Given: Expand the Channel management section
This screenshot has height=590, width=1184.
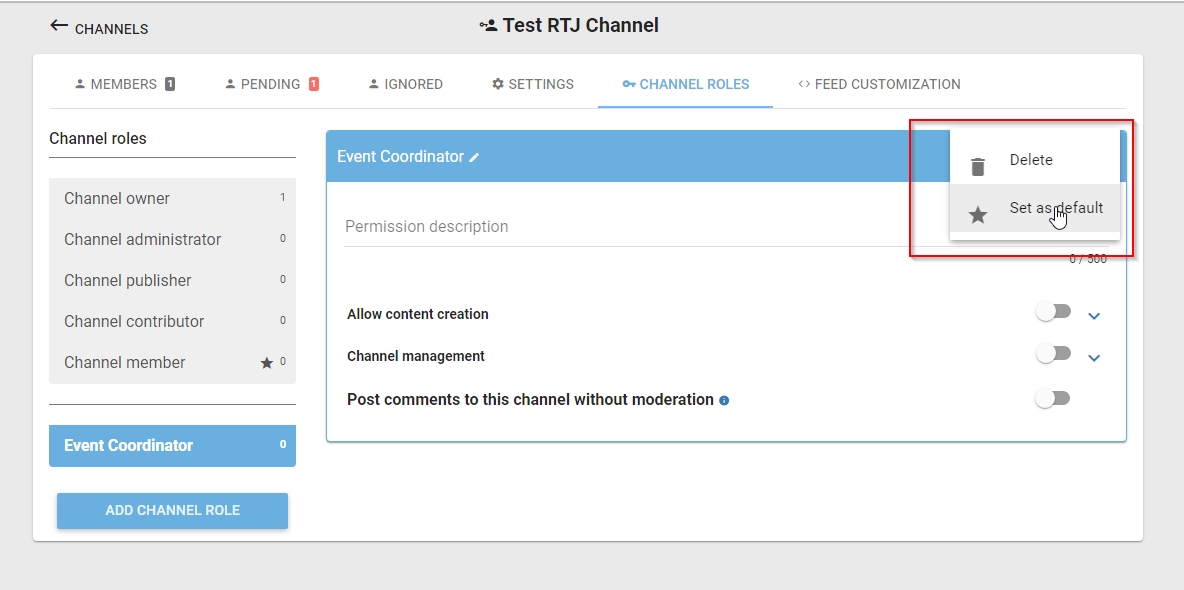Looking at the screenshot, I should [x=1094, y=357].
